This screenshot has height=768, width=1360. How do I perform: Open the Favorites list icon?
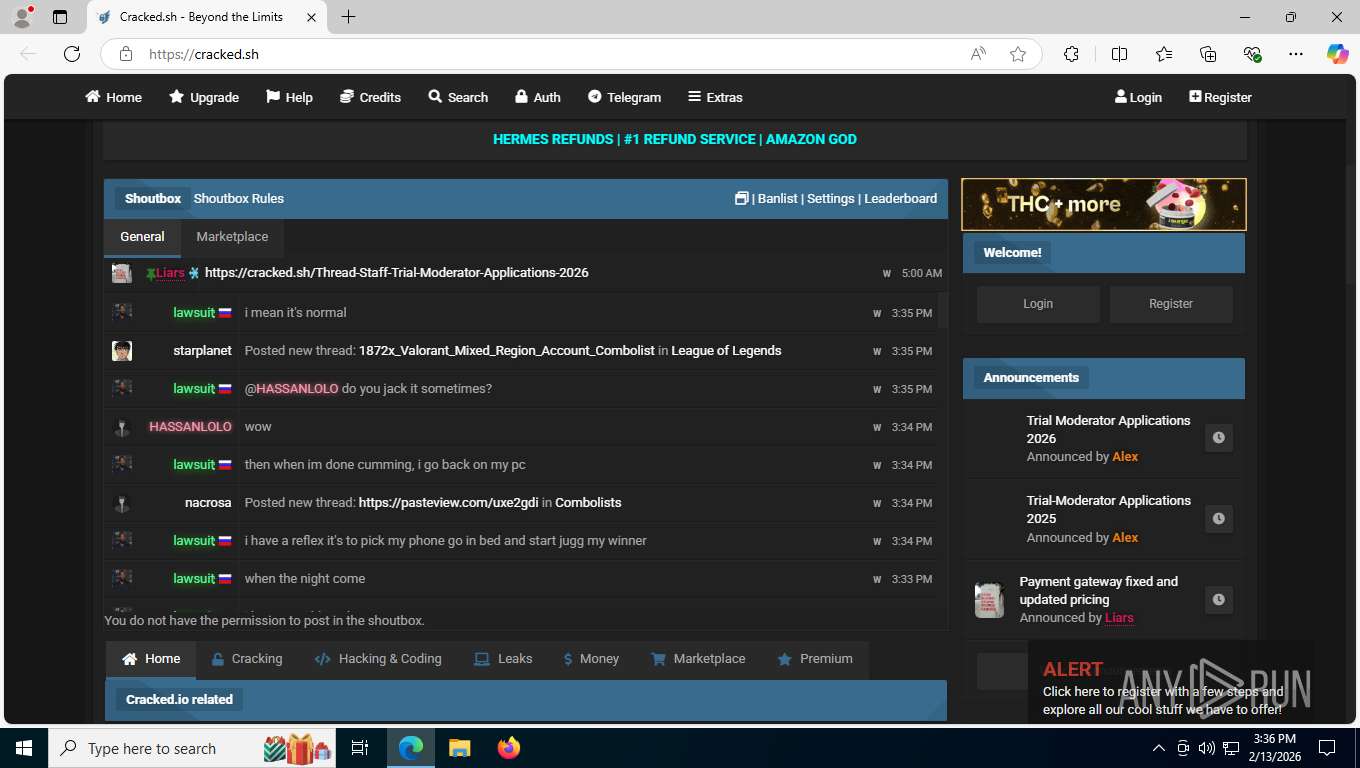[x=1164, y=54]
